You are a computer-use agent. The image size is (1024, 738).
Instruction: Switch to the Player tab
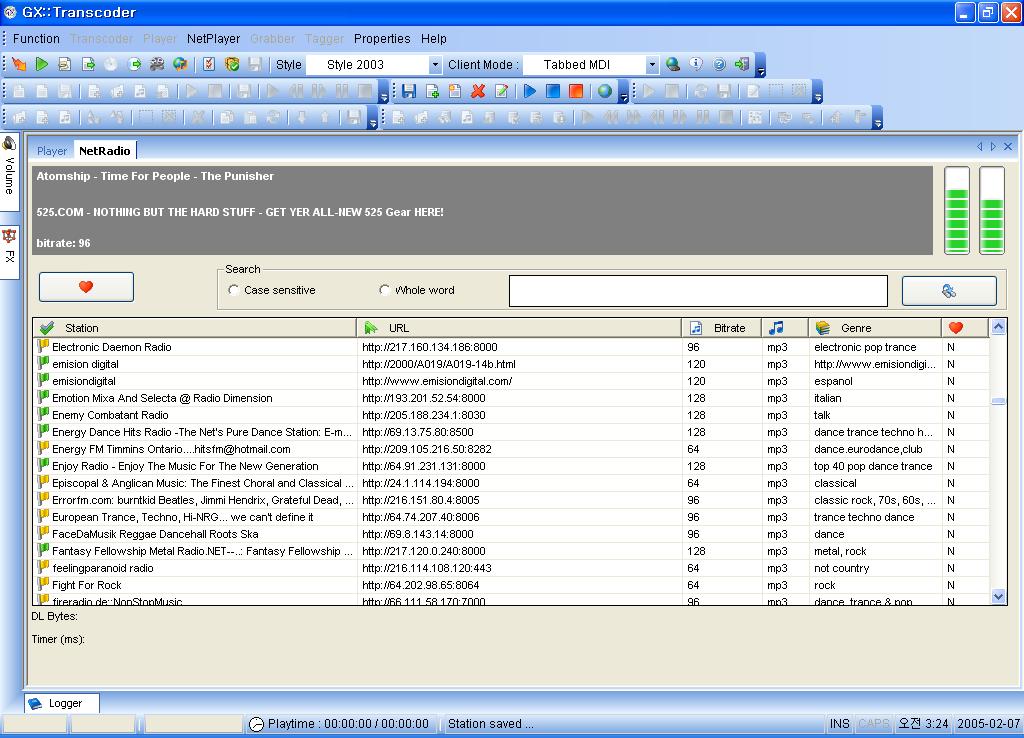coord(52,151)
